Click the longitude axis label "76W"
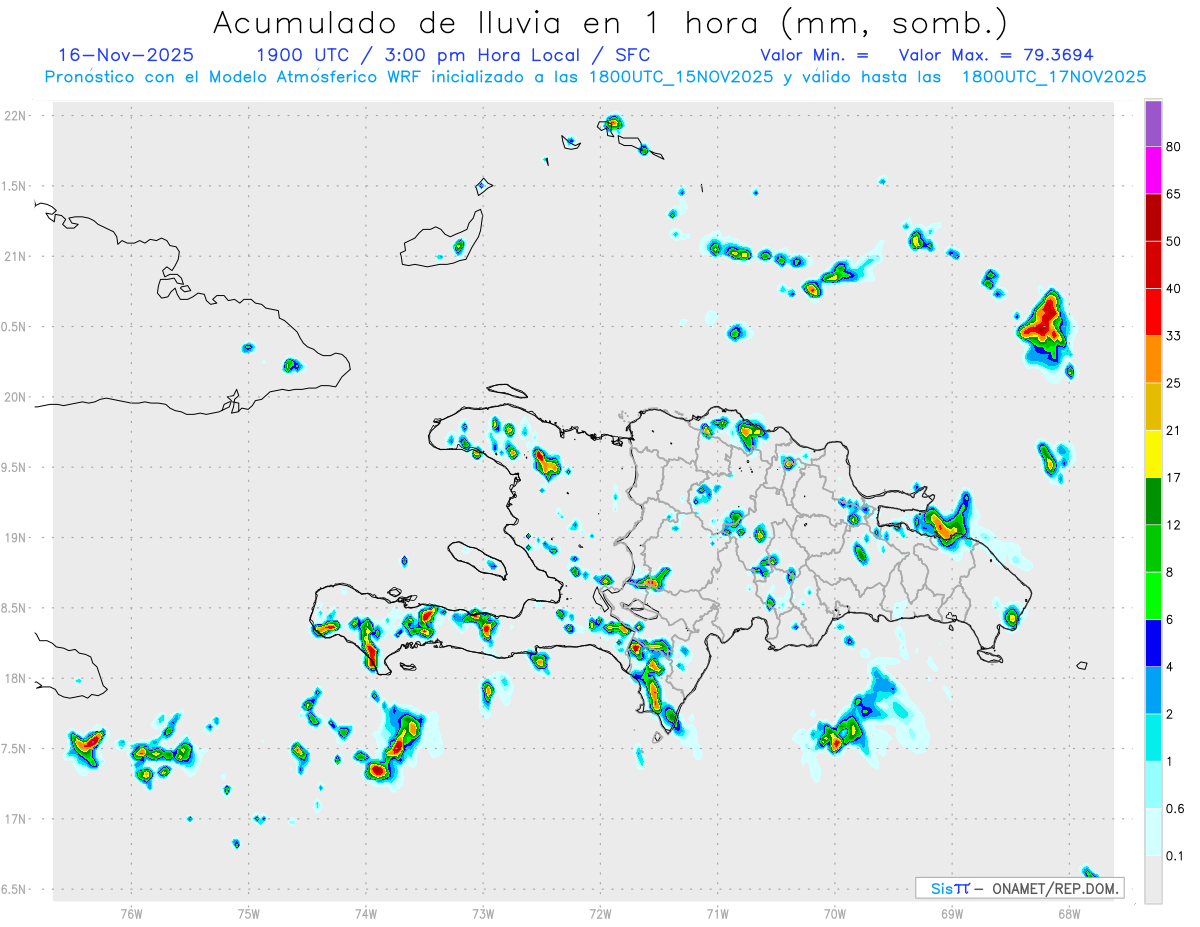 coord(131,913)
